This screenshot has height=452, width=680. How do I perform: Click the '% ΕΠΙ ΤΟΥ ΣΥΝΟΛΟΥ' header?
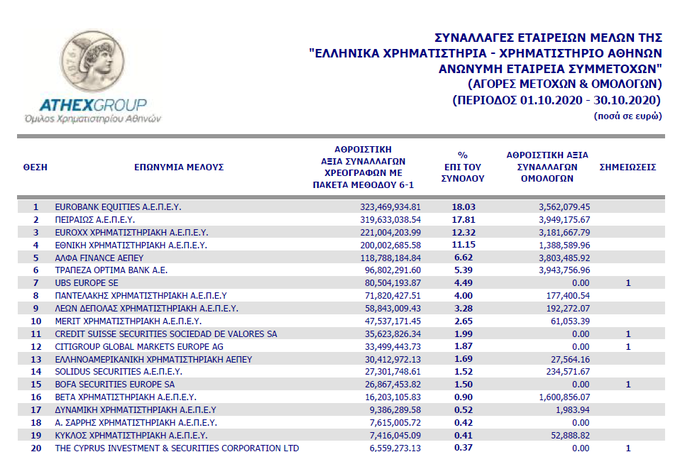tap(463, 167)
